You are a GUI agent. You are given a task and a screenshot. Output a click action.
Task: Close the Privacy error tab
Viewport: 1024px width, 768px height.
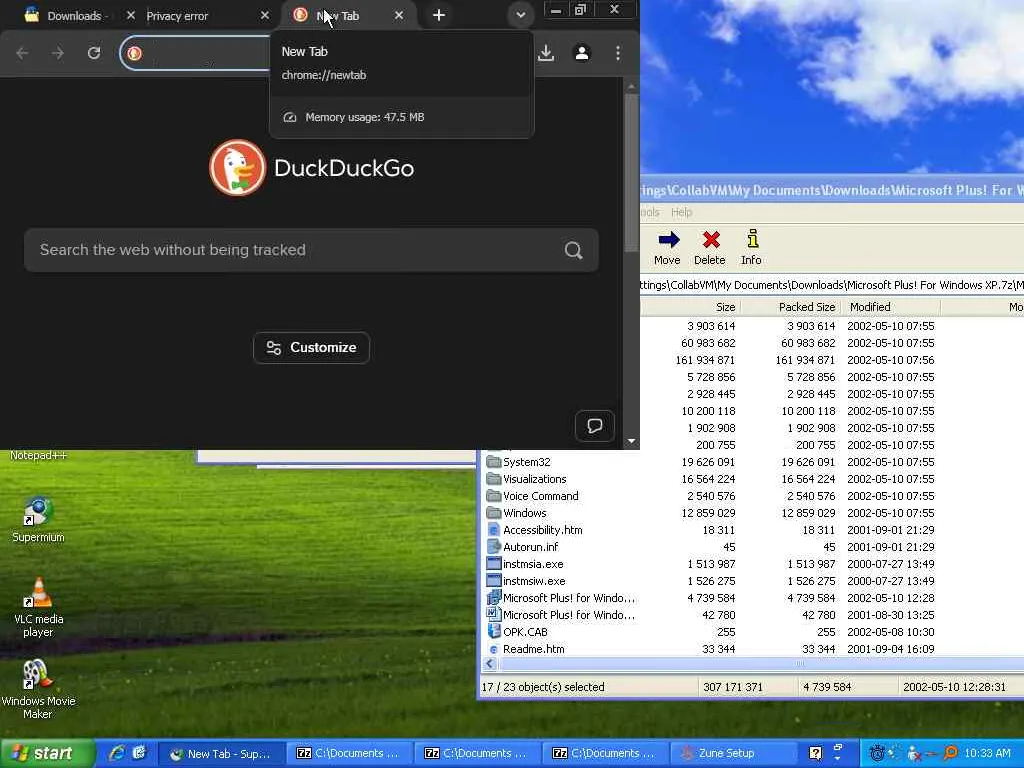coord(264,15)
